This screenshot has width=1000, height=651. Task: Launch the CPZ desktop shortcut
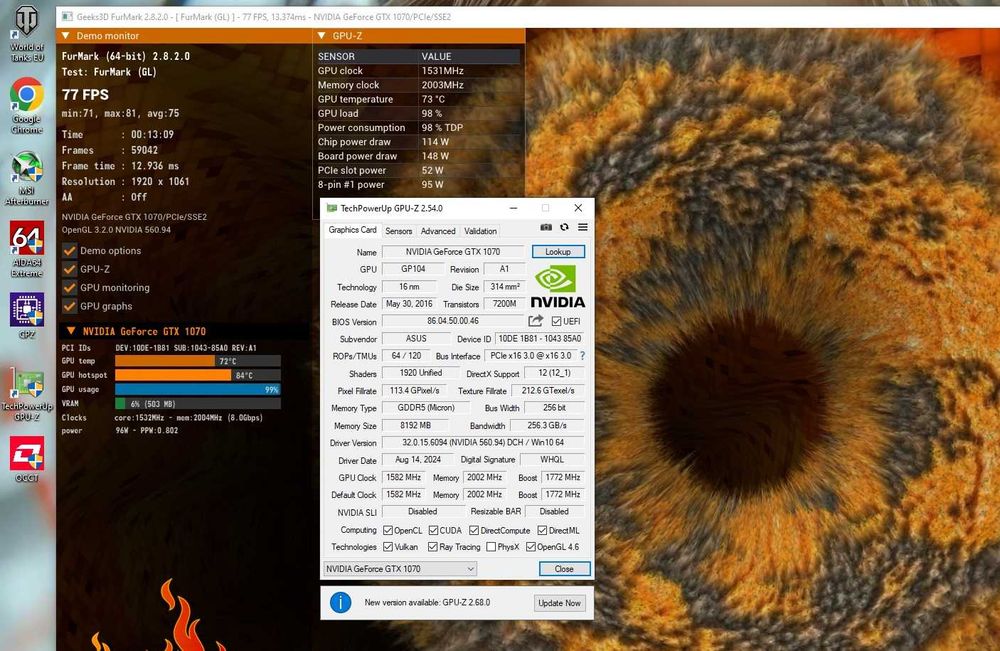[x=27, y=315]
